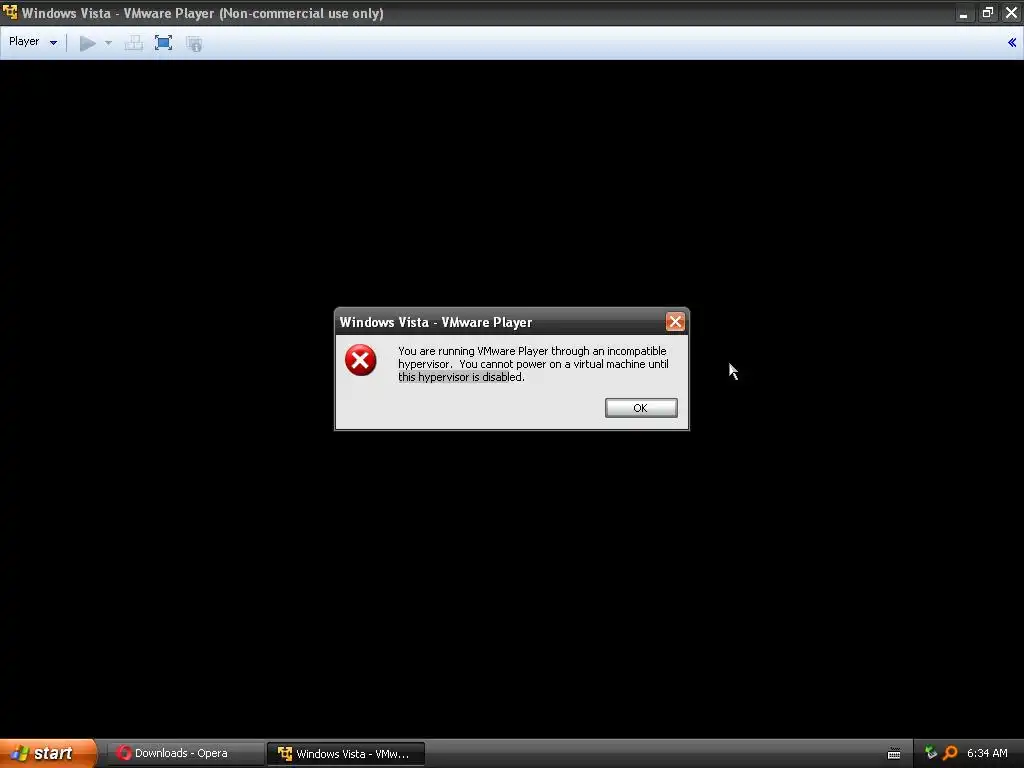Click the network connection tray icon

pos(931,753)
